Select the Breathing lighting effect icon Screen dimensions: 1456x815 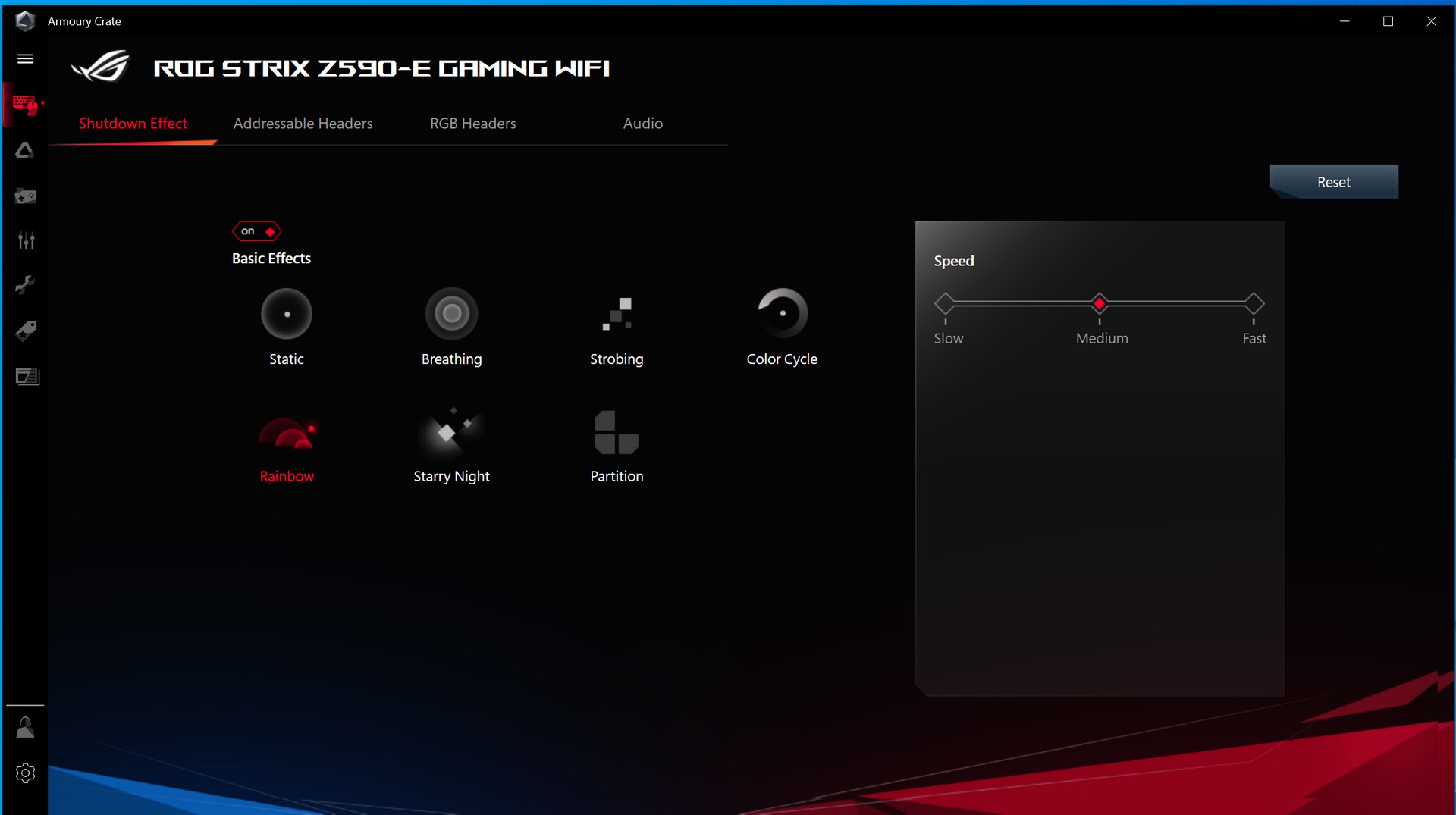point(451,313)
